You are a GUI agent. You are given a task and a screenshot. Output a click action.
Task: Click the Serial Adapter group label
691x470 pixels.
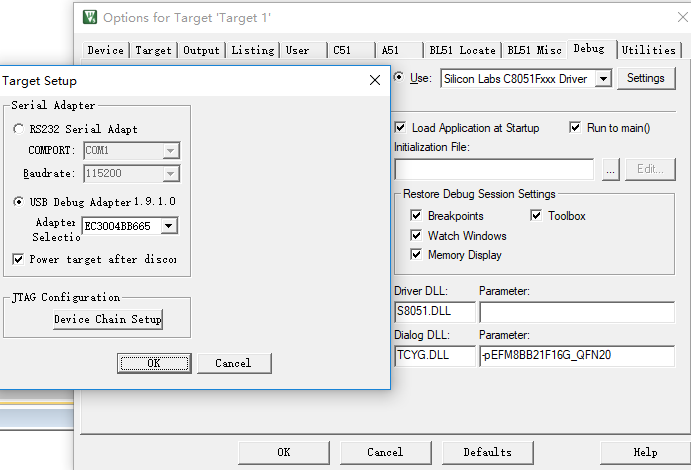(53, 105)
